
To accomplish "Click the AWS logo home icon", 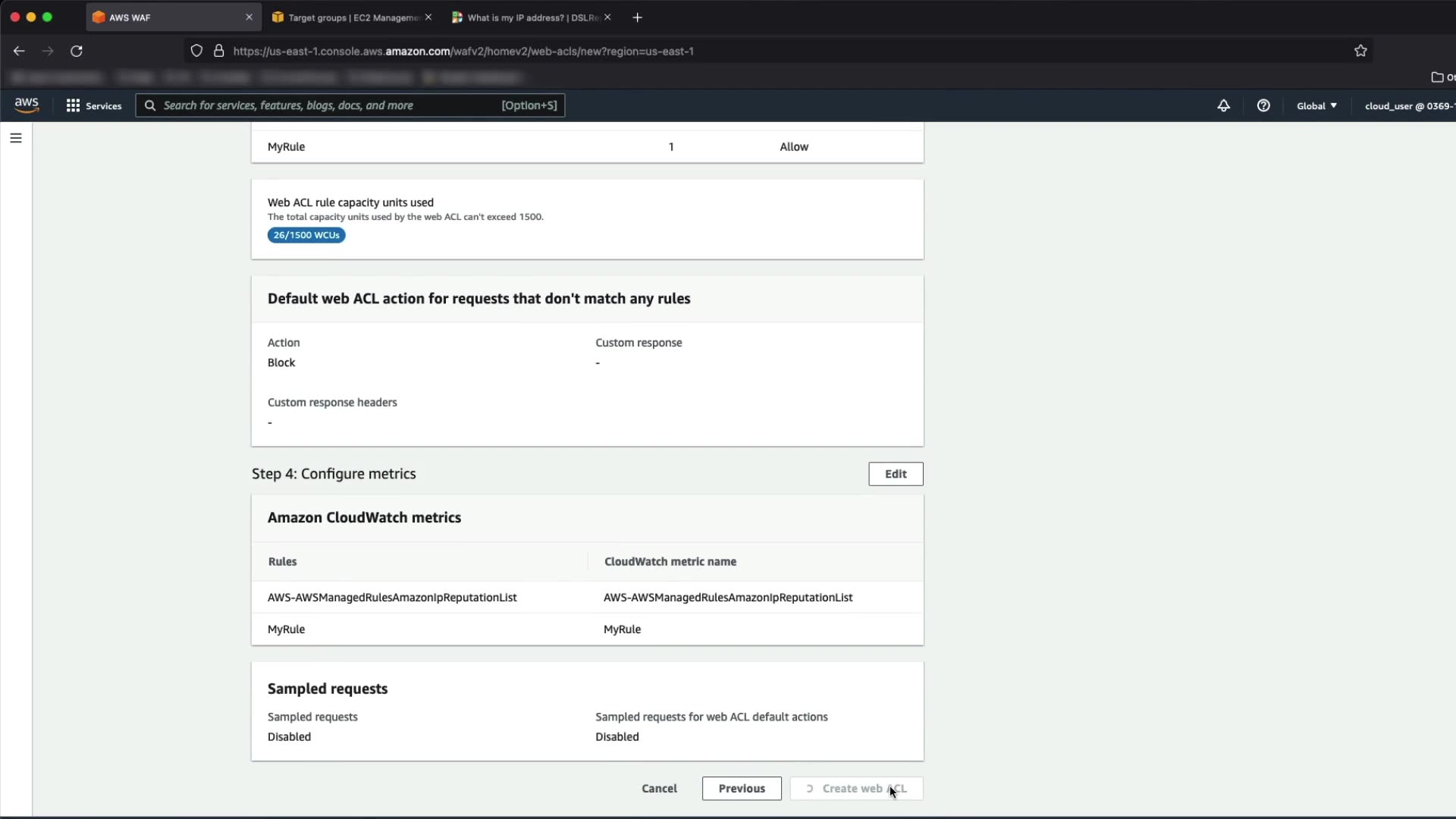I will click(27, 105).
